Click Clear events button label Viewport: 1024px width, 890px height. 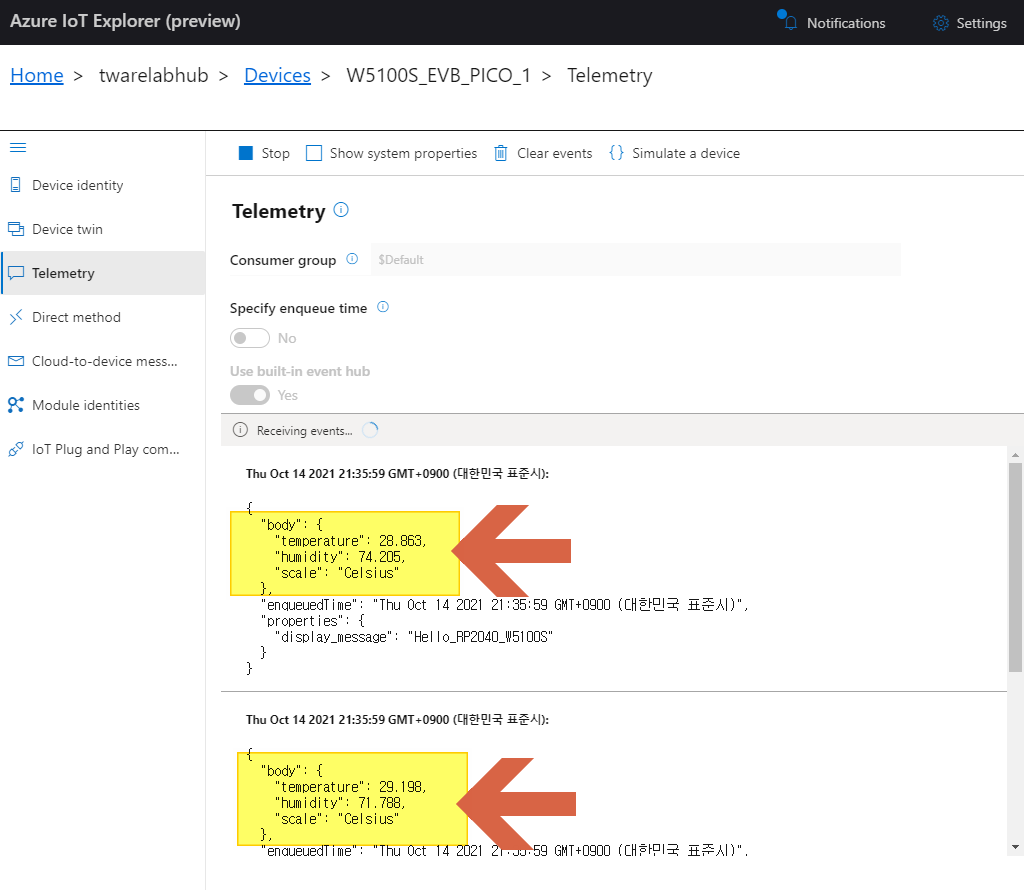click(554, 153)
